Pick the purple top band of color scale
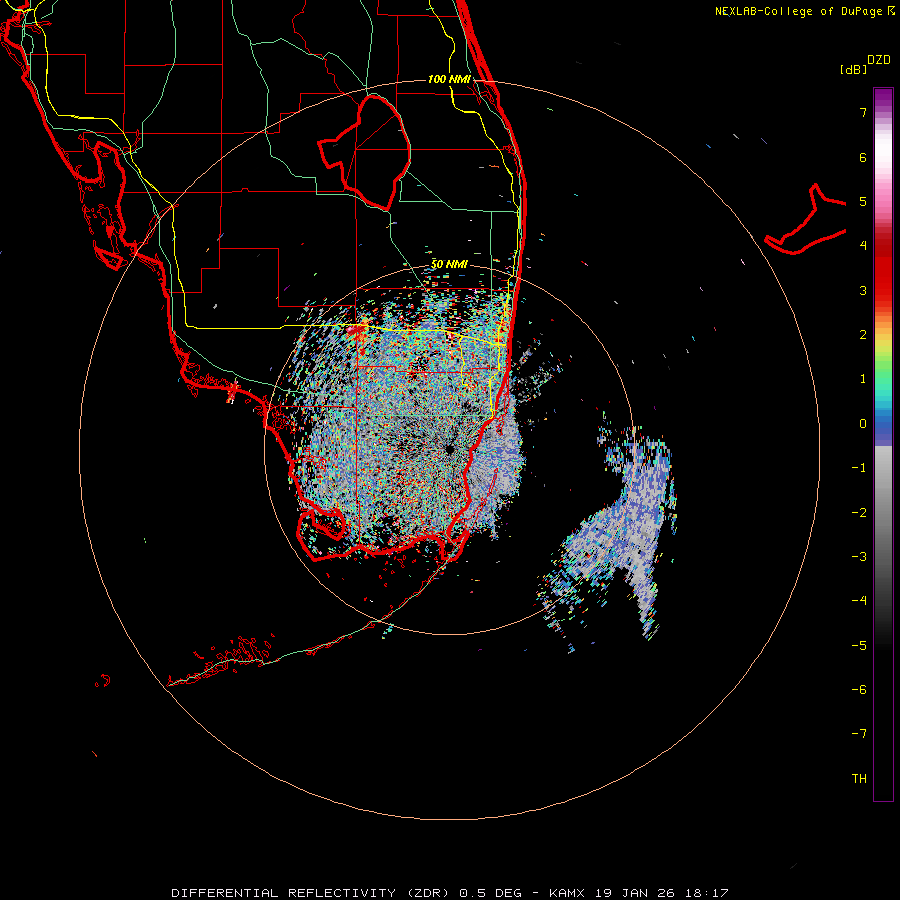This screenshot has height=900, width=900. [x=883, y=96]
